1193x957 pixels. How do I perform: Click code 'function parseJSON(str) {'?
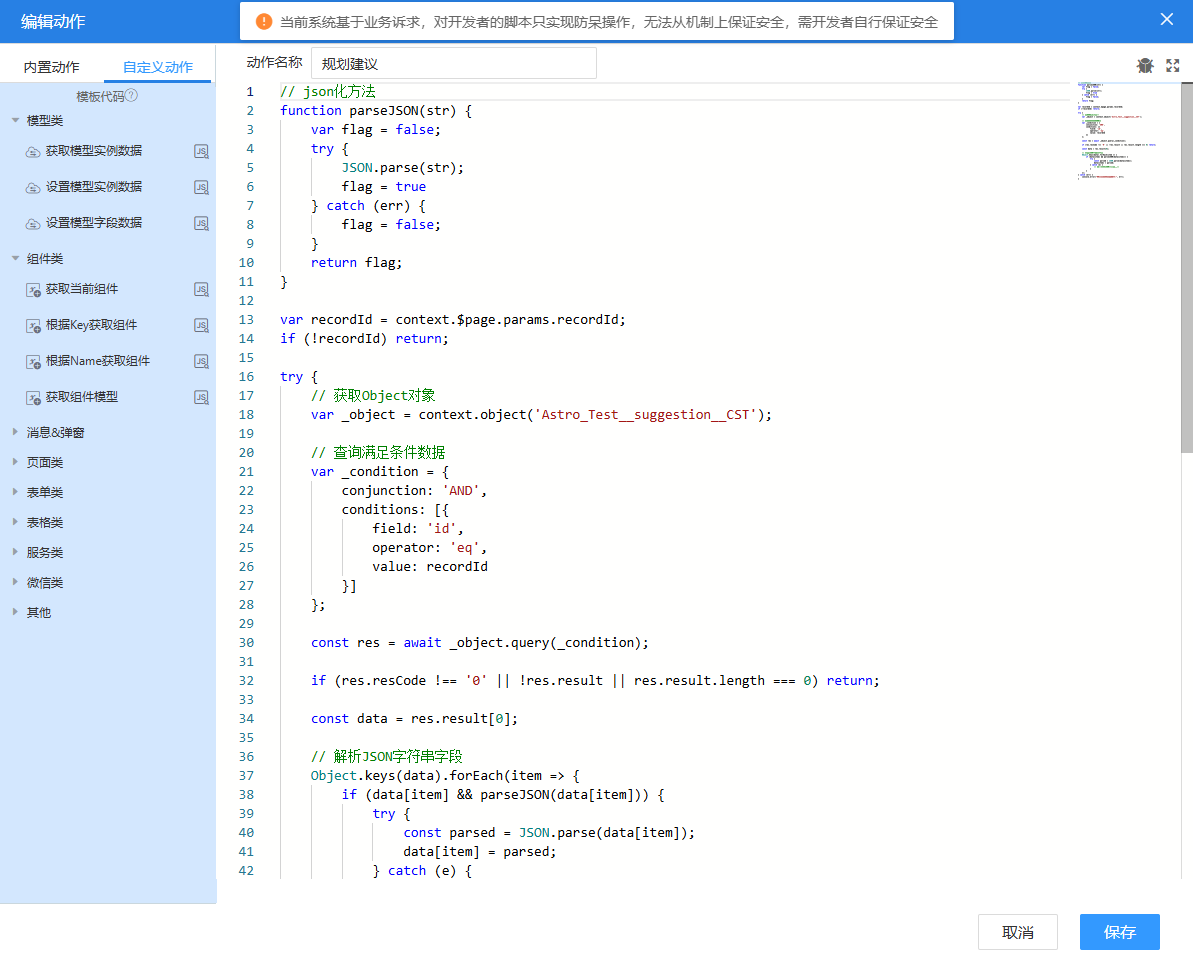pyautogui.click(x=376, y=110)
